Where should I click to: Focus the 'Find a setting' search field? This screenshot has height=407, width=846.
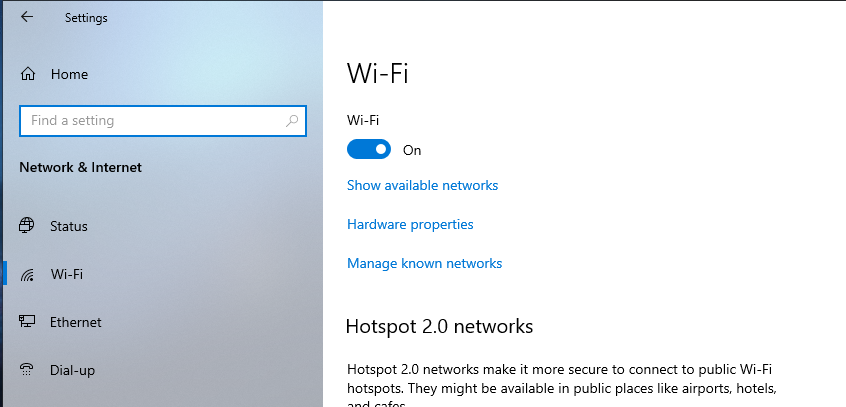coord(163,120)
